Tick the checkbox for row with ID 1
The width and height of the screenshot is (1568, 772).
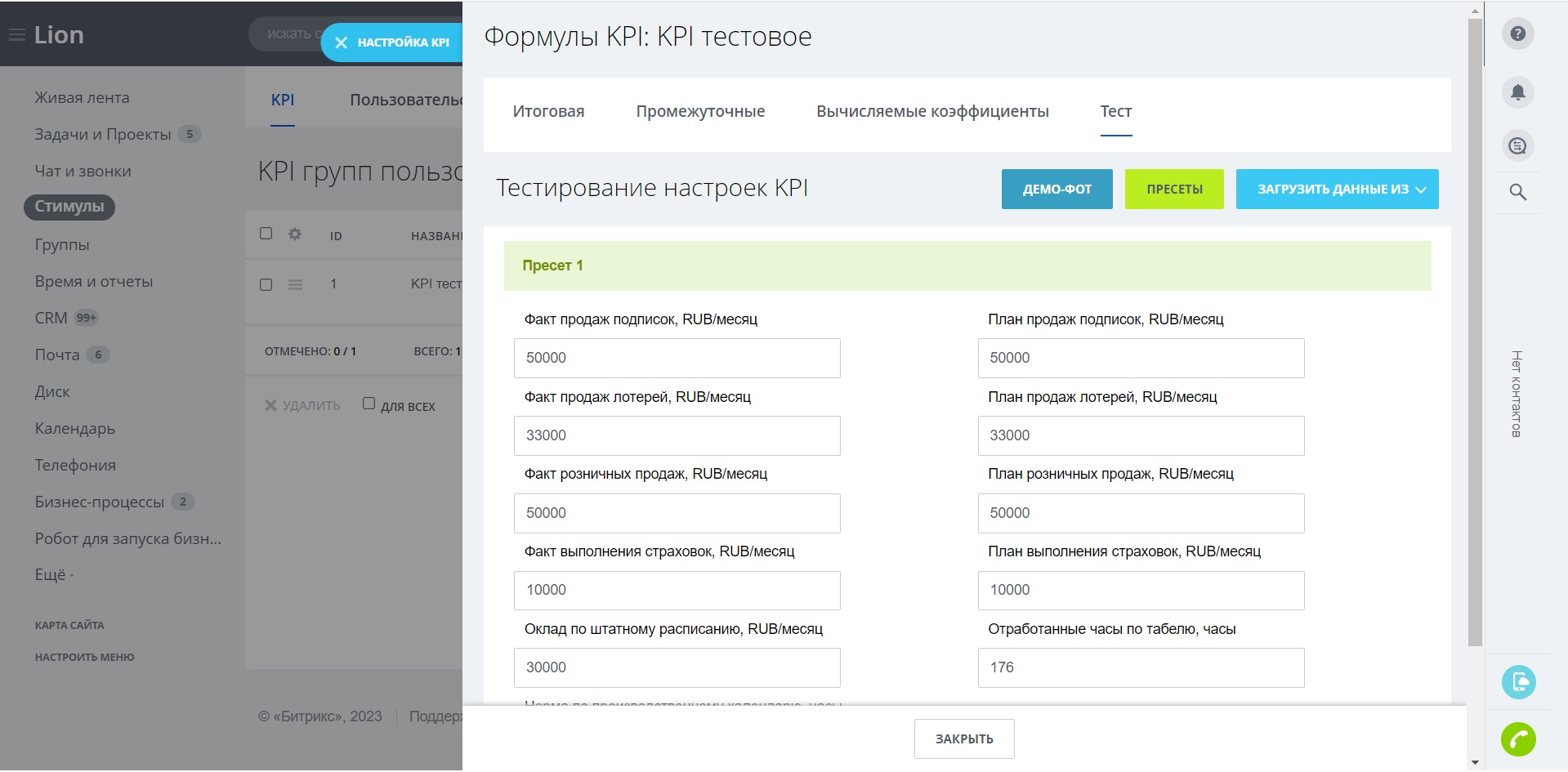(266, 285)
